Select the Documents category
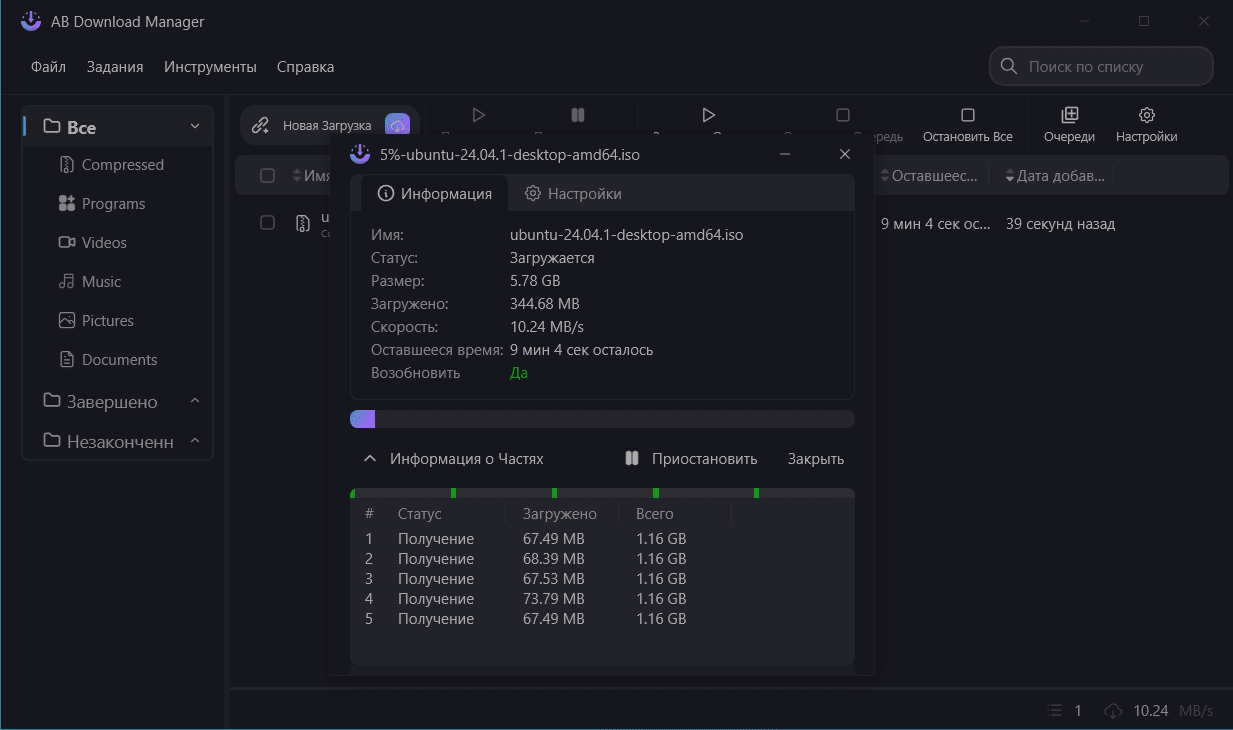The height and width of the screenshot is (730, 1233). coord(119,360)
